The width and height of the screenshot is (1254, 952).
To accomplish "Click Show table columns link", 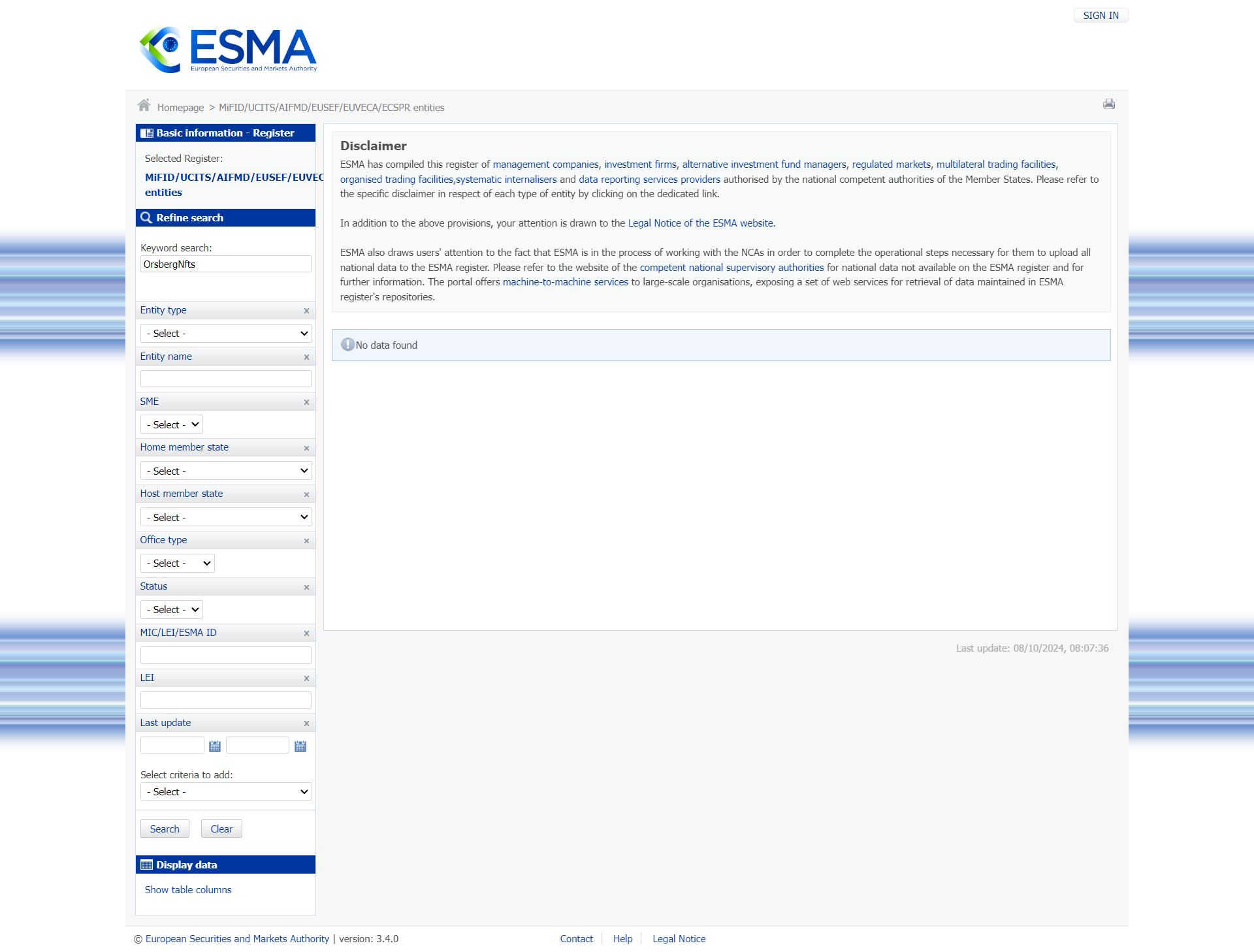I will click(188, 890).
